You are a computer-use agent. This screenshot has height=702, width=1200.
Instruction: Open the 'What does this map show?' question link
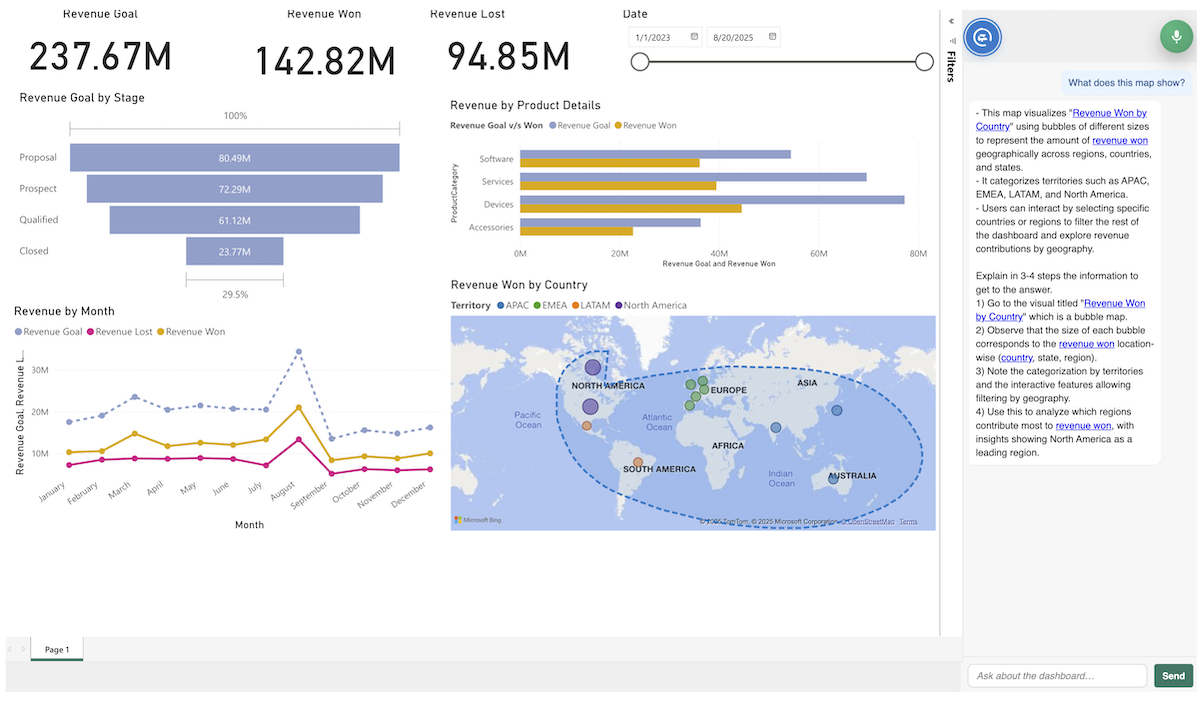(1126, 82)
